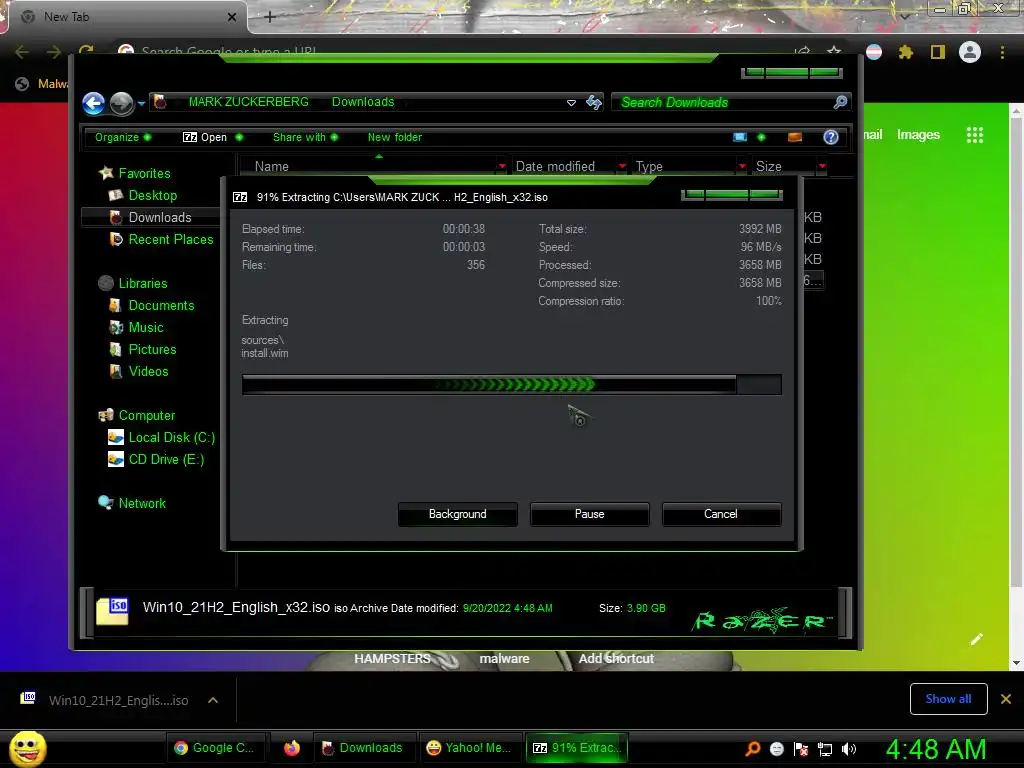Click the volume speaker tray icon
Viewport: 1024px width, 768px height.
[x=849, y=749]
